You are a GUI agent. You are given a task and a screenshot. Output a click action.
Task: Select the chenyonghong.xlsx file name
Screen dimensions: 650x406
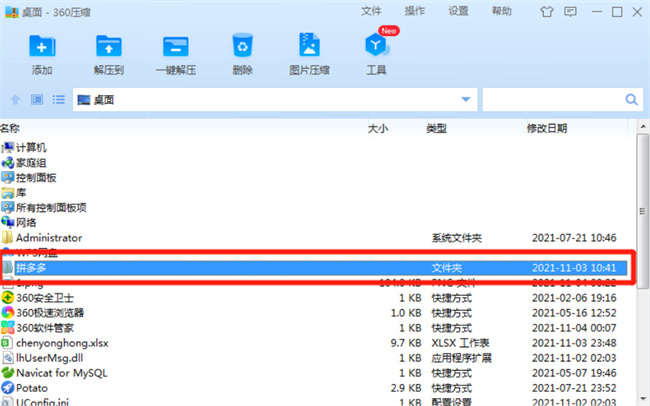click(62, 343)
